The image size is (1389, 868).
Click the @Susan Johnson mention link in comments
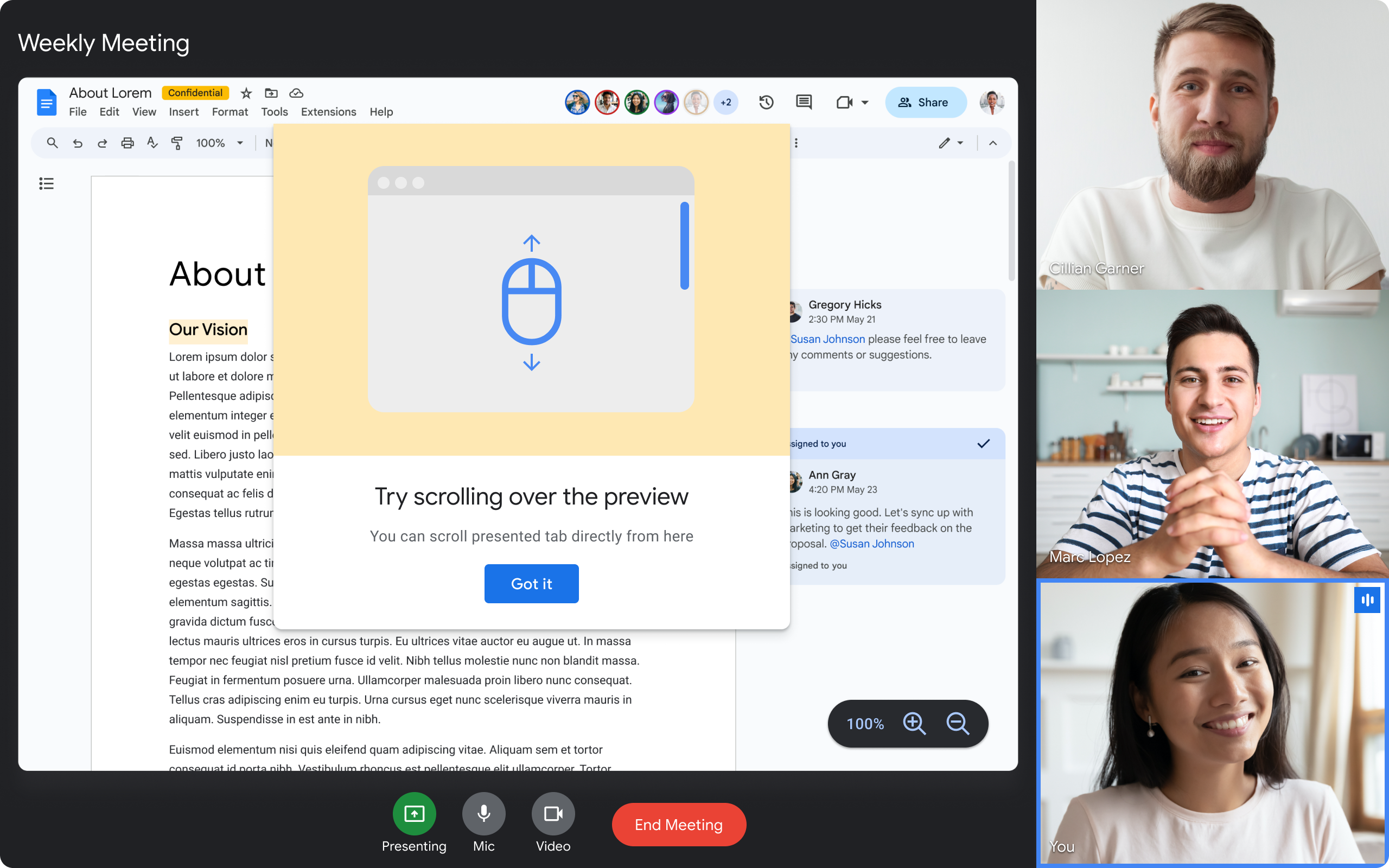871,543
